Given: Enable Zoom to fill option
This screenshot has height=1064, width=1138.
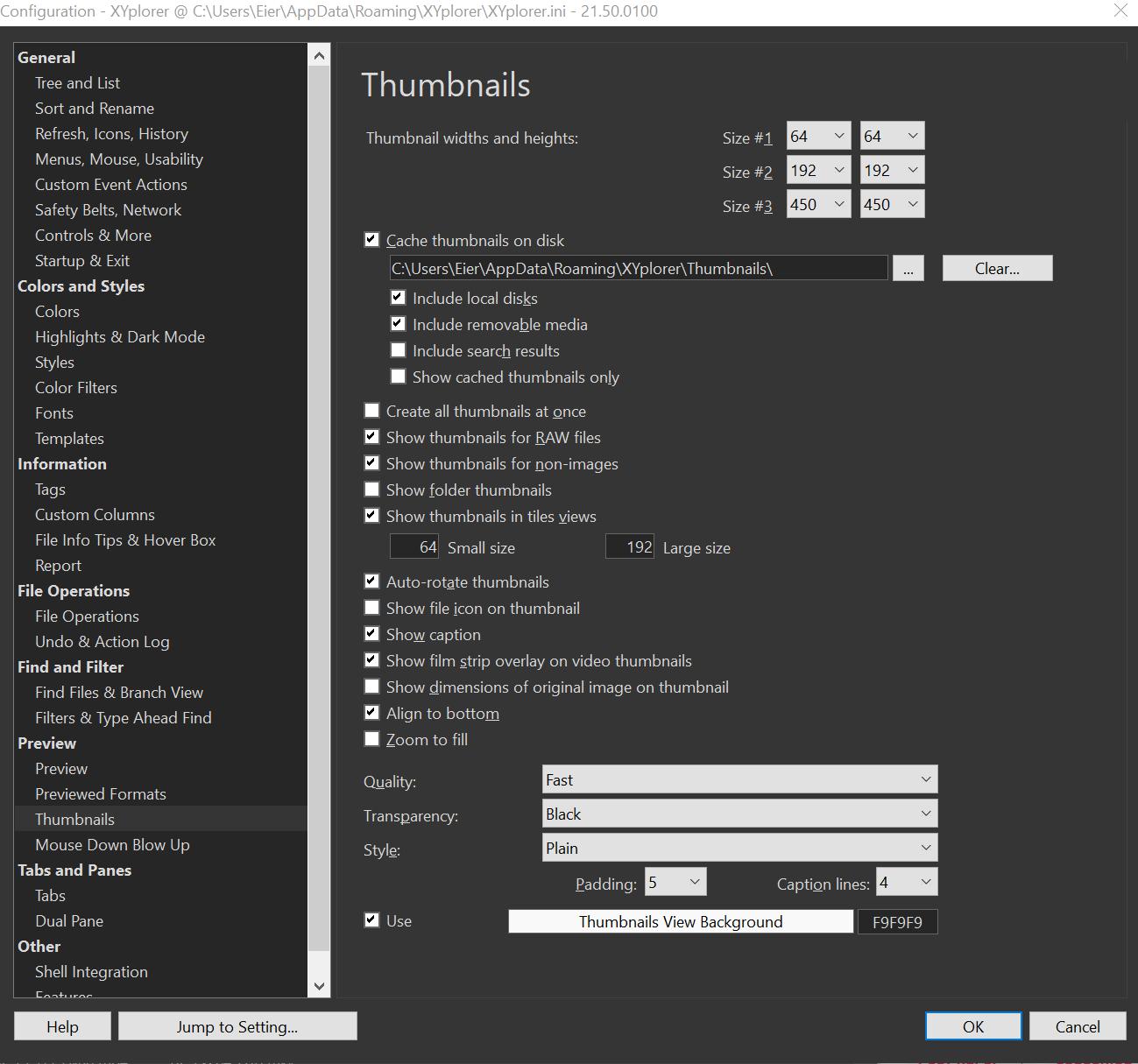Looking at the screenshot, I should click(x=372, y=739).
